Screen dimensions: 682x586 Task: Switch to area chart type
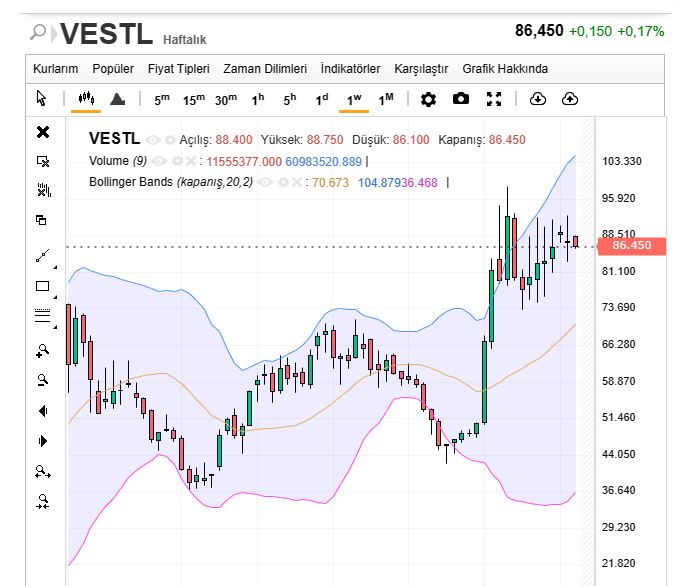[117, 99]
